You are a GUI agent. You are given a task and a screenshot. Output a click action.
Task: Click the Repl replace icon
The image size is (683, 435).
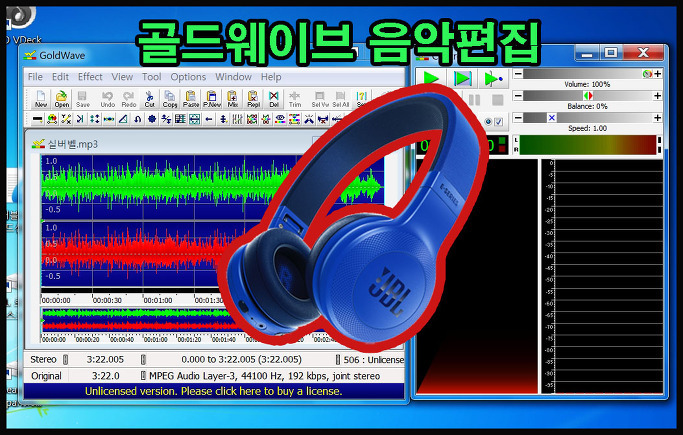pyautogui.click(x=253, y=99)
